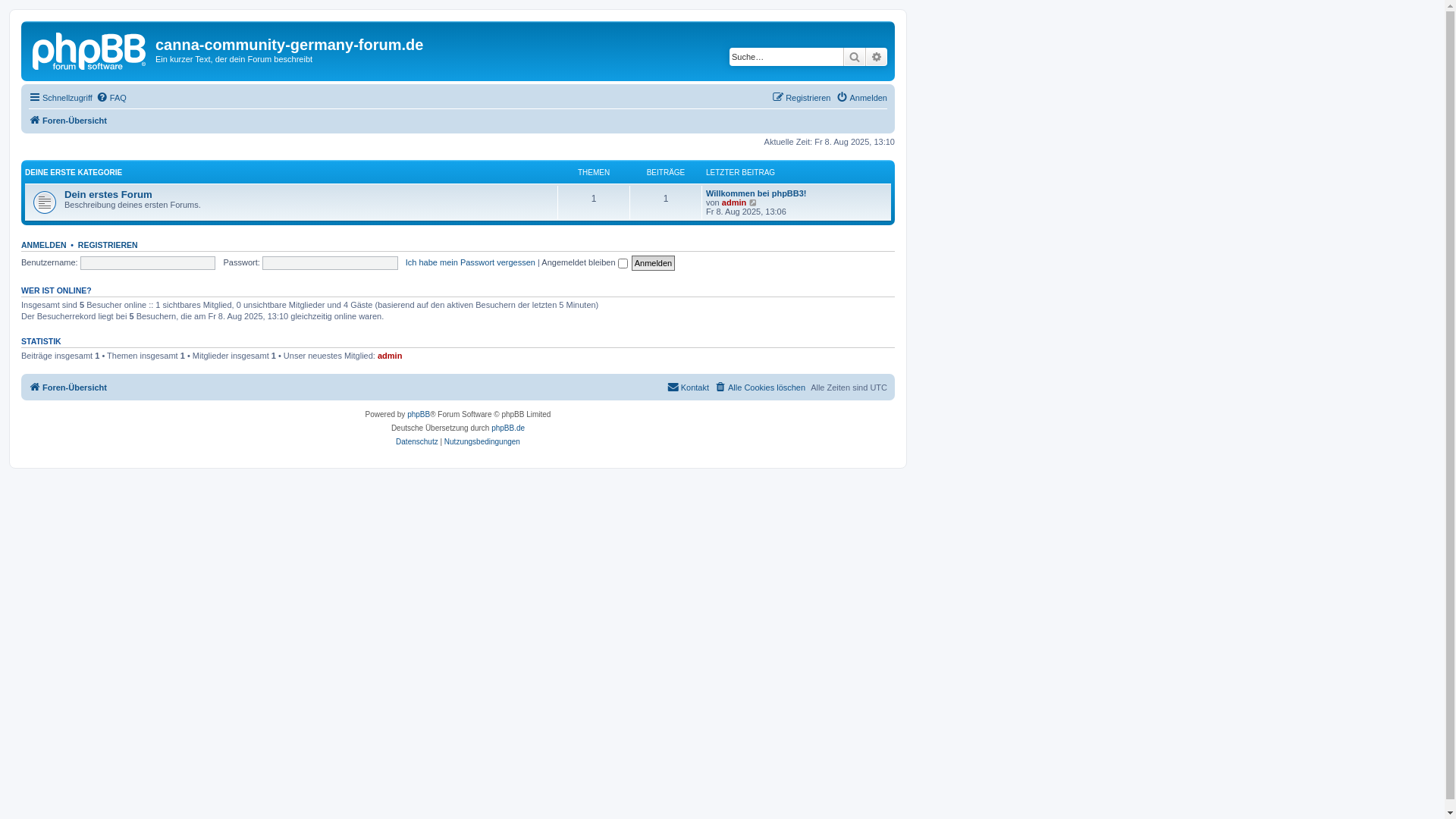Click Ich habe mein Passwort vergessen
The width and height of the screenshot is (1456, 819).
point(470,262)
